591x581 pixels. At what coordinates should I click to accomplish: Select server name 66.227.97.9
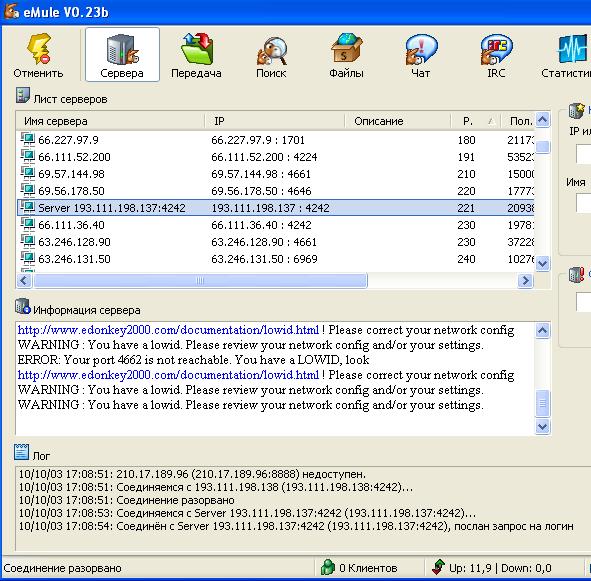[x=68, y=140]
